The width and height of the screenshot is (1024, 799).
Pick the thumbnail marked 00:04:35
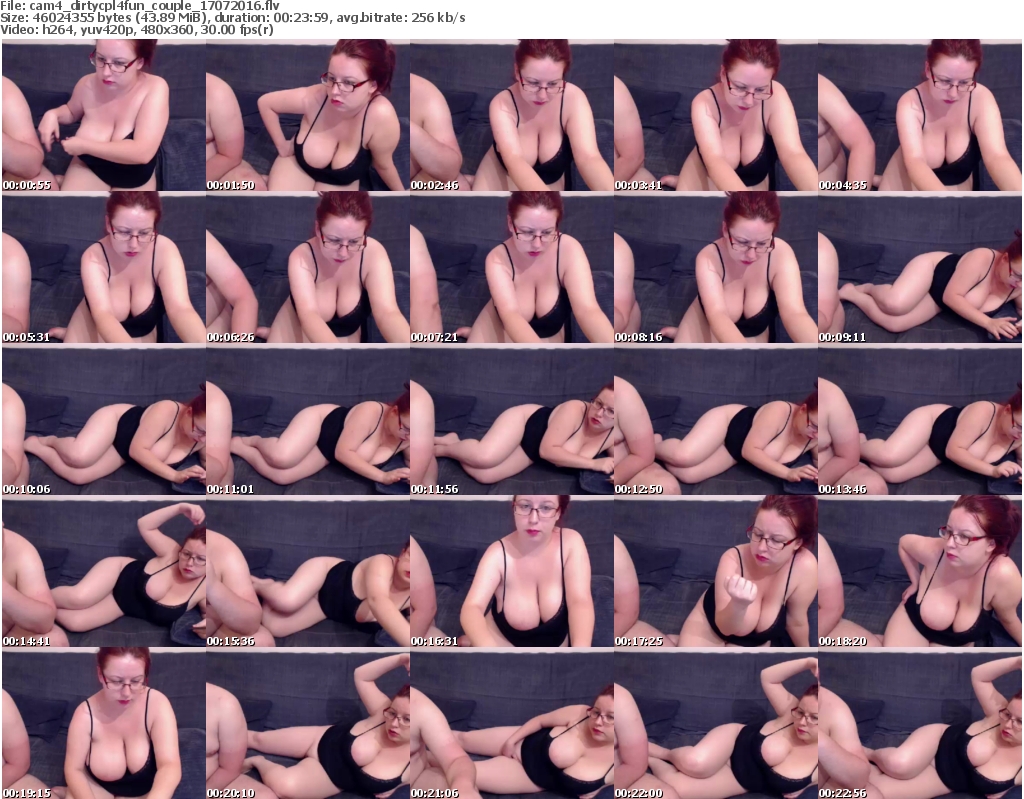click(x=920, y=115)
